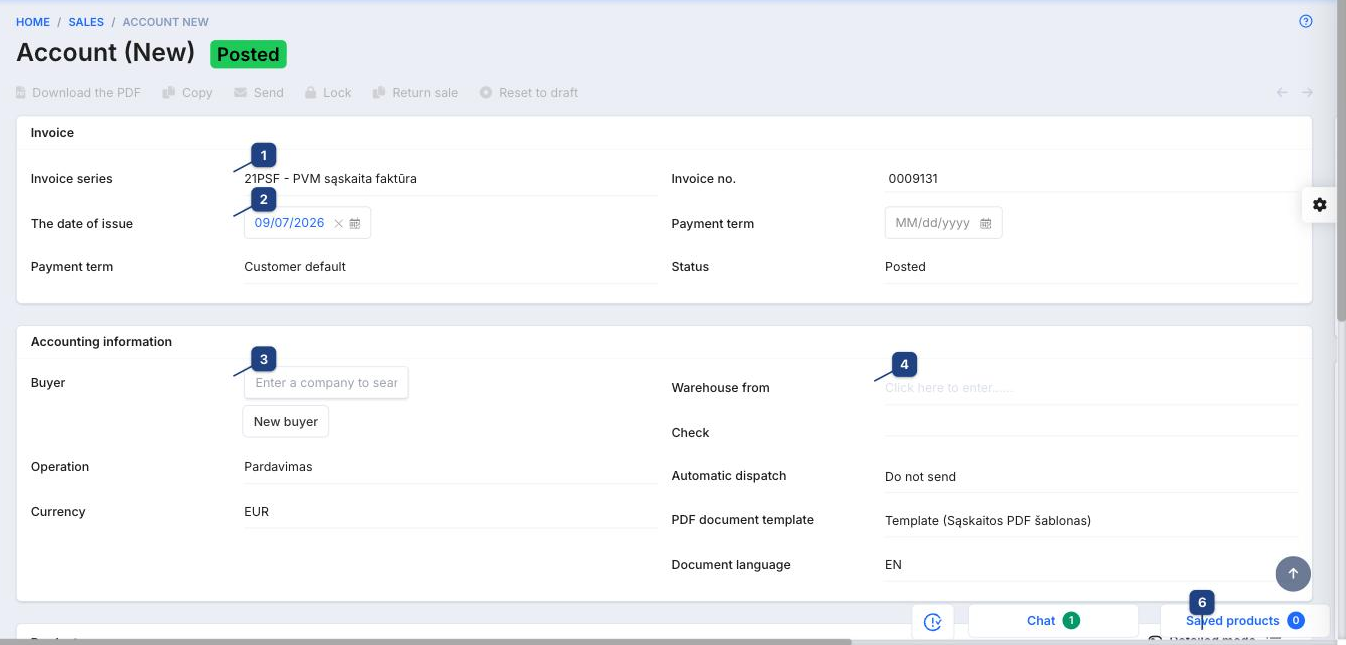Go to next record arrow
Screen dimensions: 1346x645
(1307, 92)
